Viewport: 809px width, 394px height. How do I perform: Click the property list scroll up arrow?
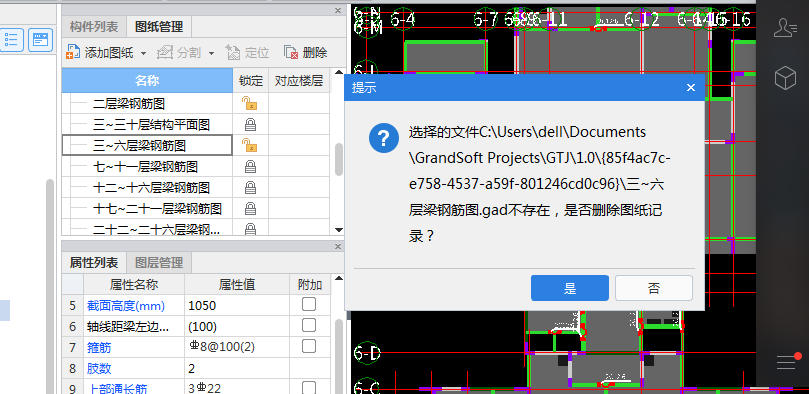pyautogui.click(x=338, y=279)
